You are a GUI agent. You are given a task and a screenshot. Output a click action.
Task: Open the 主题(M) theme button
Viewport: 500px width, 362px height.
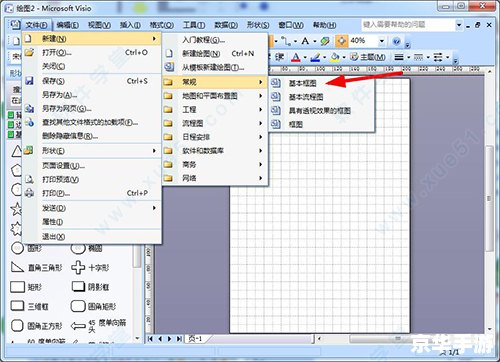coord(368,57)
